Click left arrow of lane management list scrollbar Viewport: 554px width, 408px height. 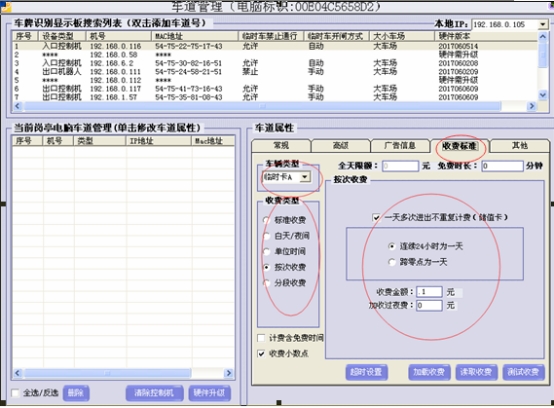(18, 373)
